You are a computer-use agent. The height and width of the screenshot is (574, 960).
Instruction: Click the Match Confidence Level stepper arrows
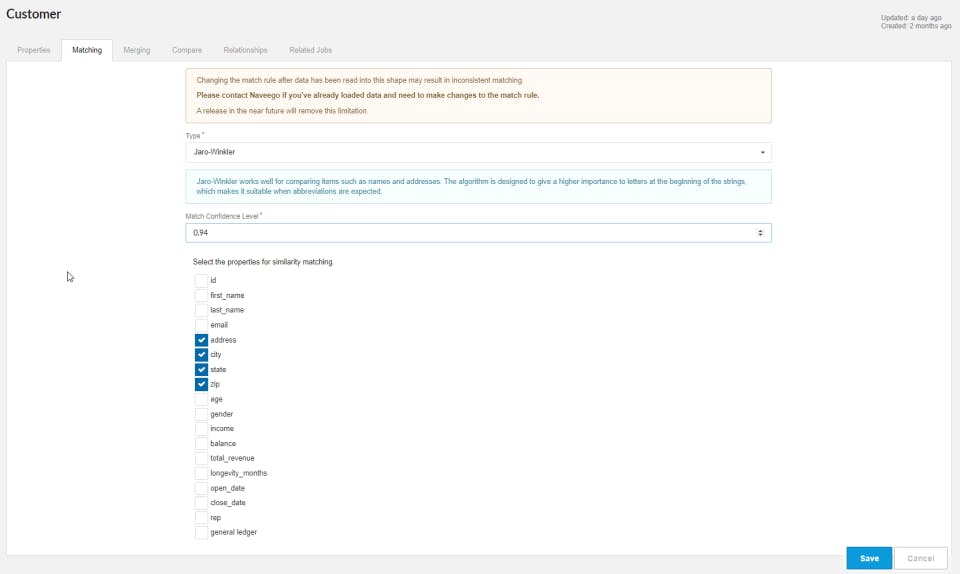tap(761, 233)
